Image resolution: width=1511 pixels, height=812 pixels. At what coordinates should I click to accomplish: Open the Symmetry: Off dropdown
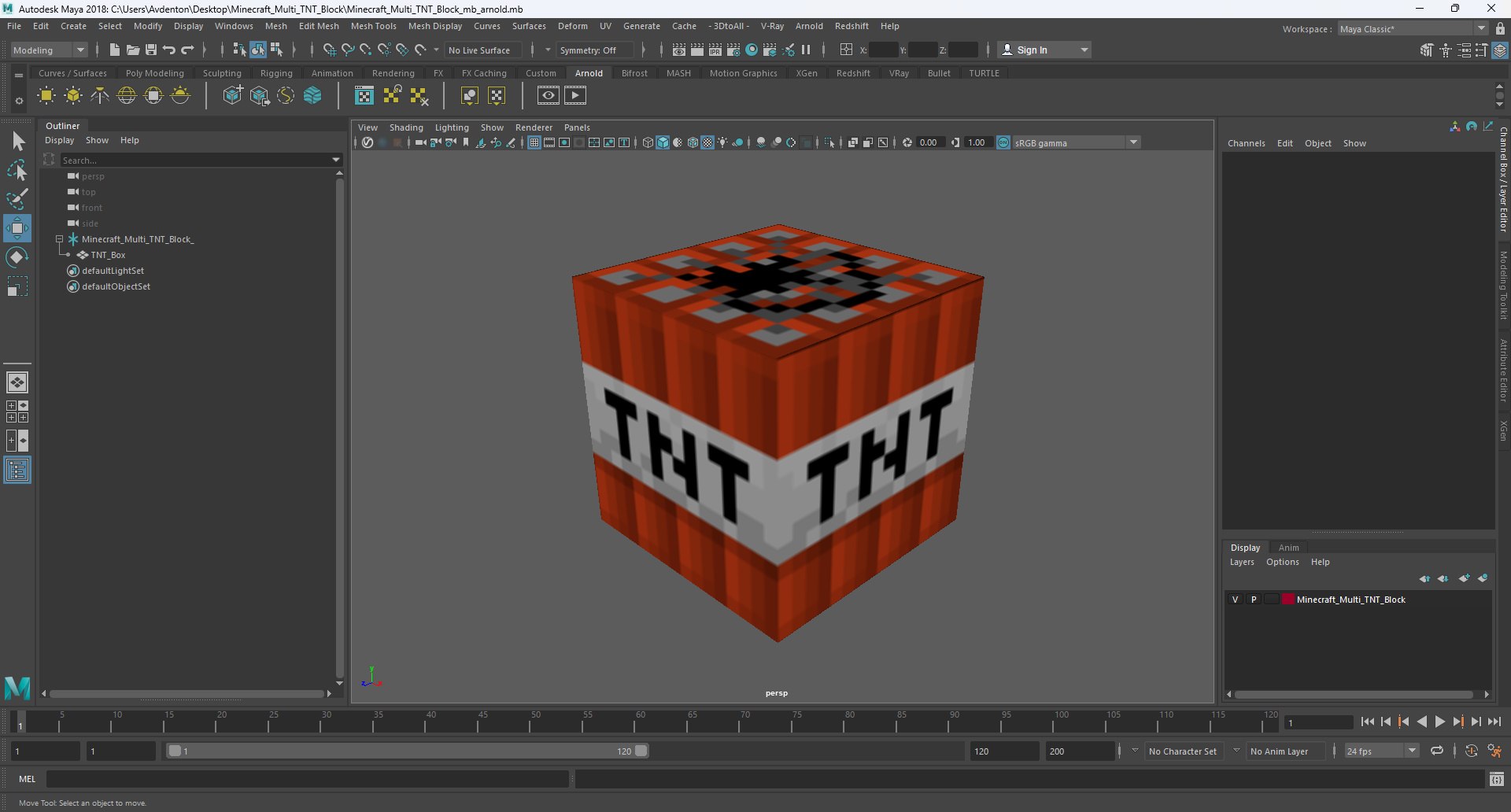click(595, 50)
